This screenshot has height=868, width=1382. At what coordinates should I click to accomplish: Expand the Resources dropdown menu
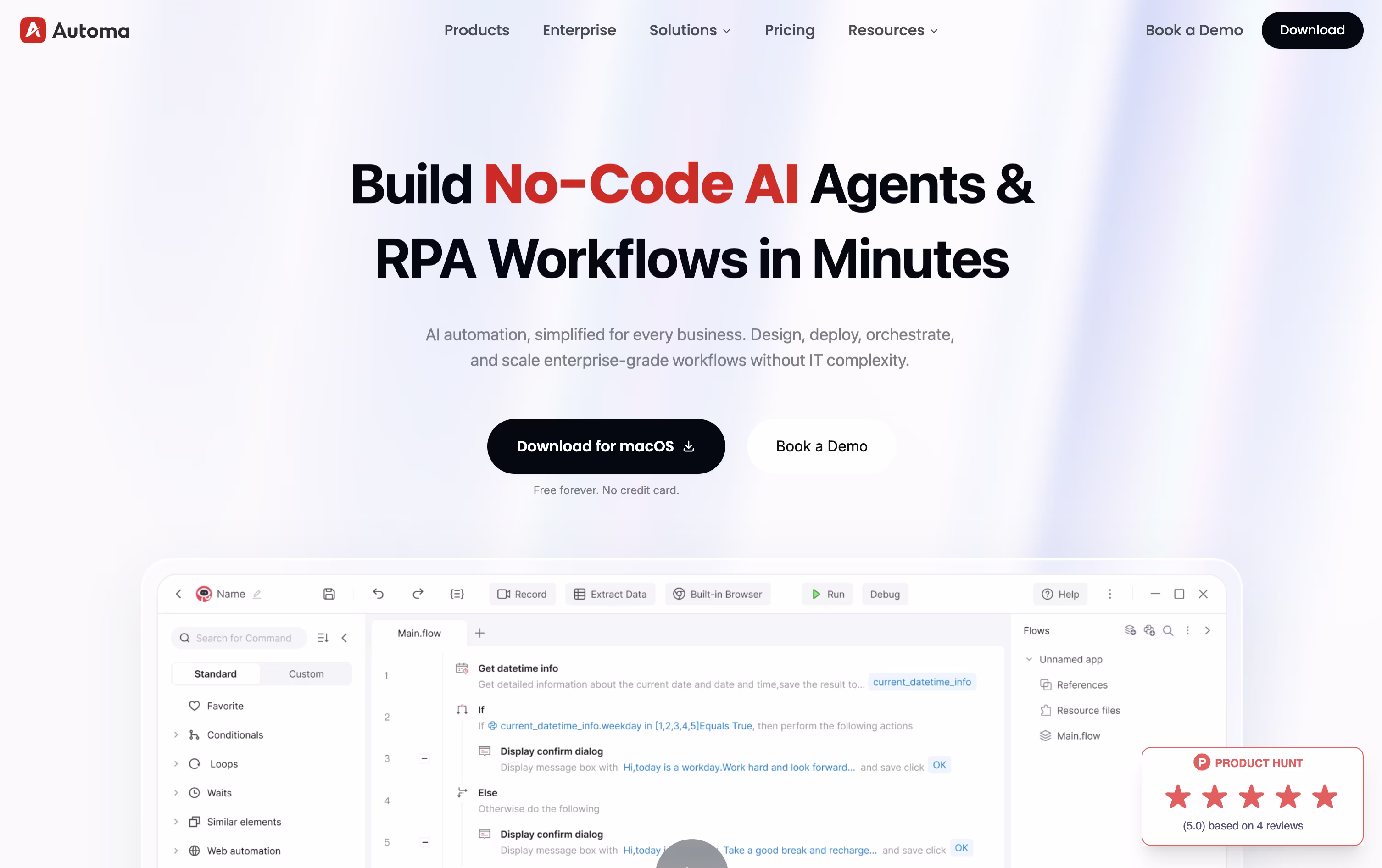892,30
